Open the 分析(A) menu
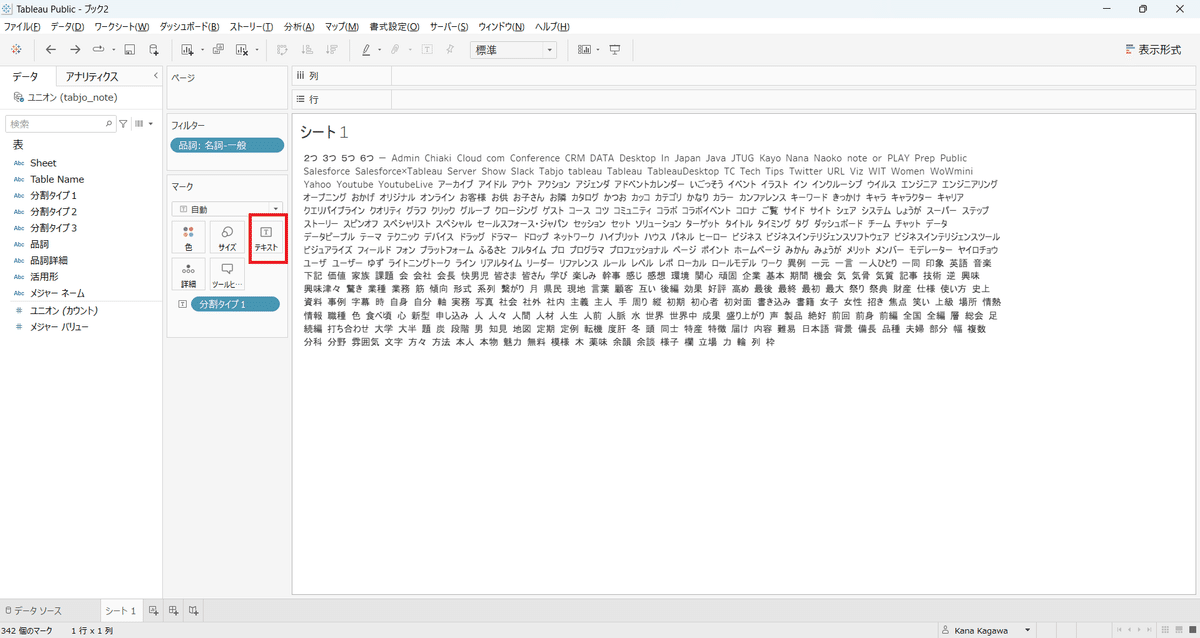1200x638 pixels. click(x=299, y=27)
